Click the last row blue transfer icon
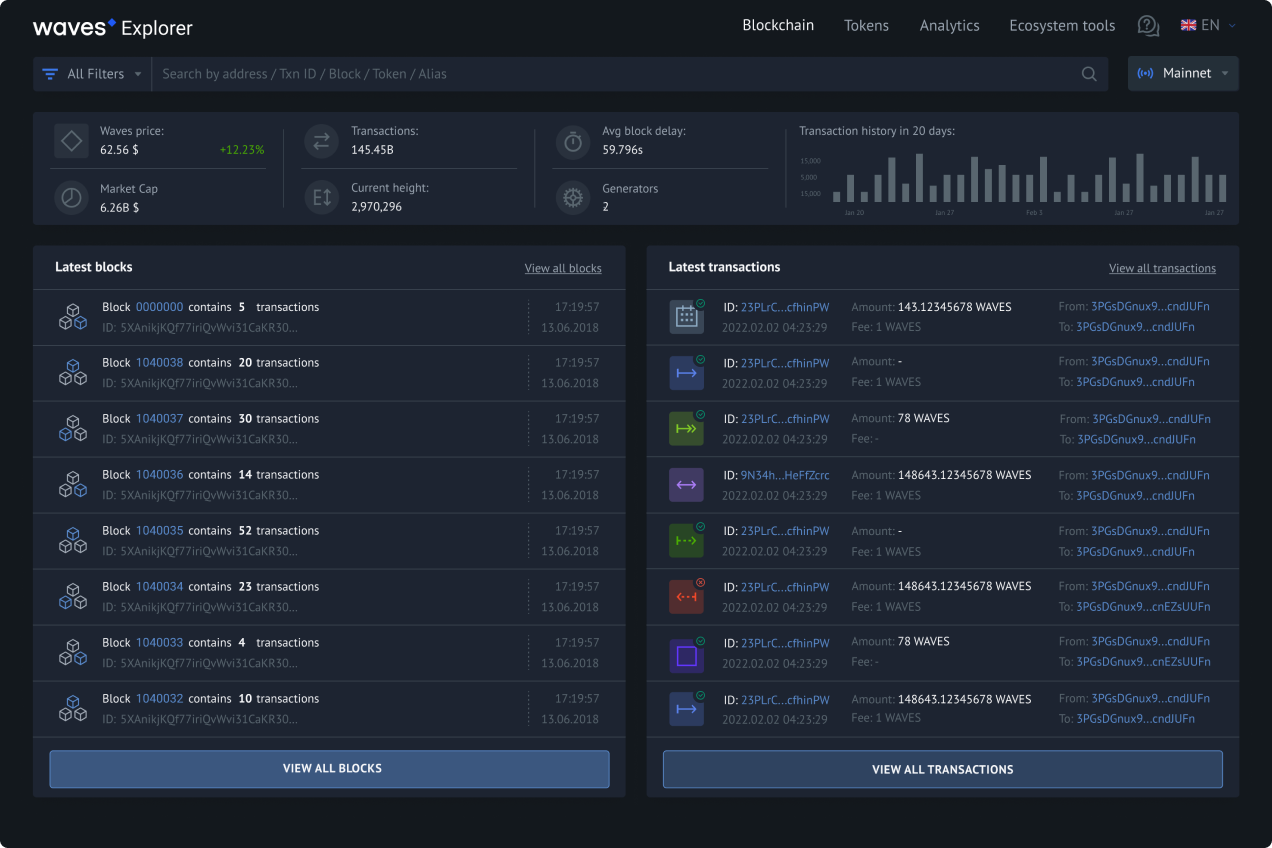The width and height of the screenshot is (1272, 848). pyautogui.click(x=687, y=709)
